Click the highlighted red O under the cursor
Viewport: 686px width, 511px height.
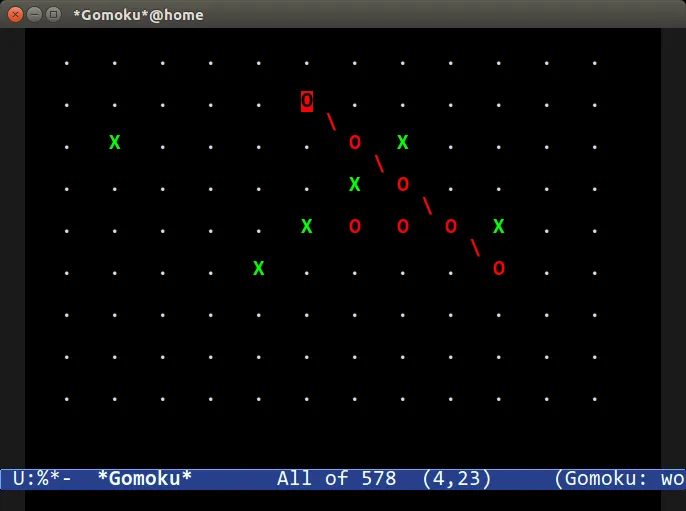pos(307,101)
